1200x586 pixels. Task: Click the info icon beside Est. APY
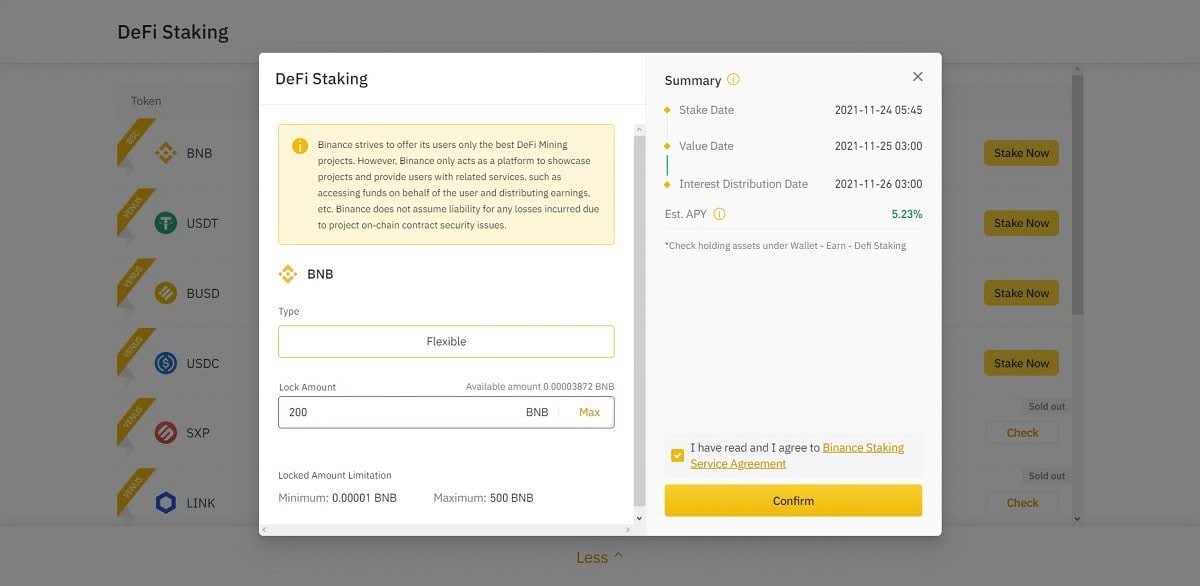coord(720,214)
